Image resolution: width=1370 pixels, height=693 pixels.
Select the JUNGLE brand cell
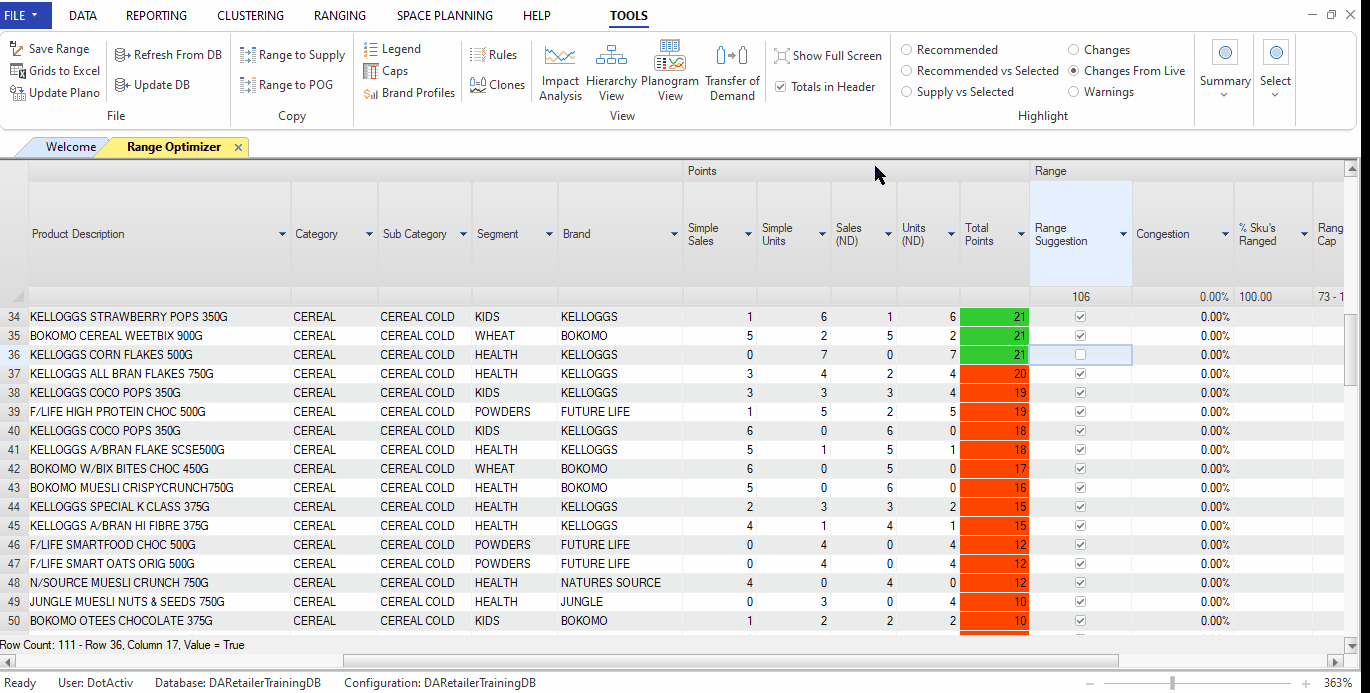620,602
